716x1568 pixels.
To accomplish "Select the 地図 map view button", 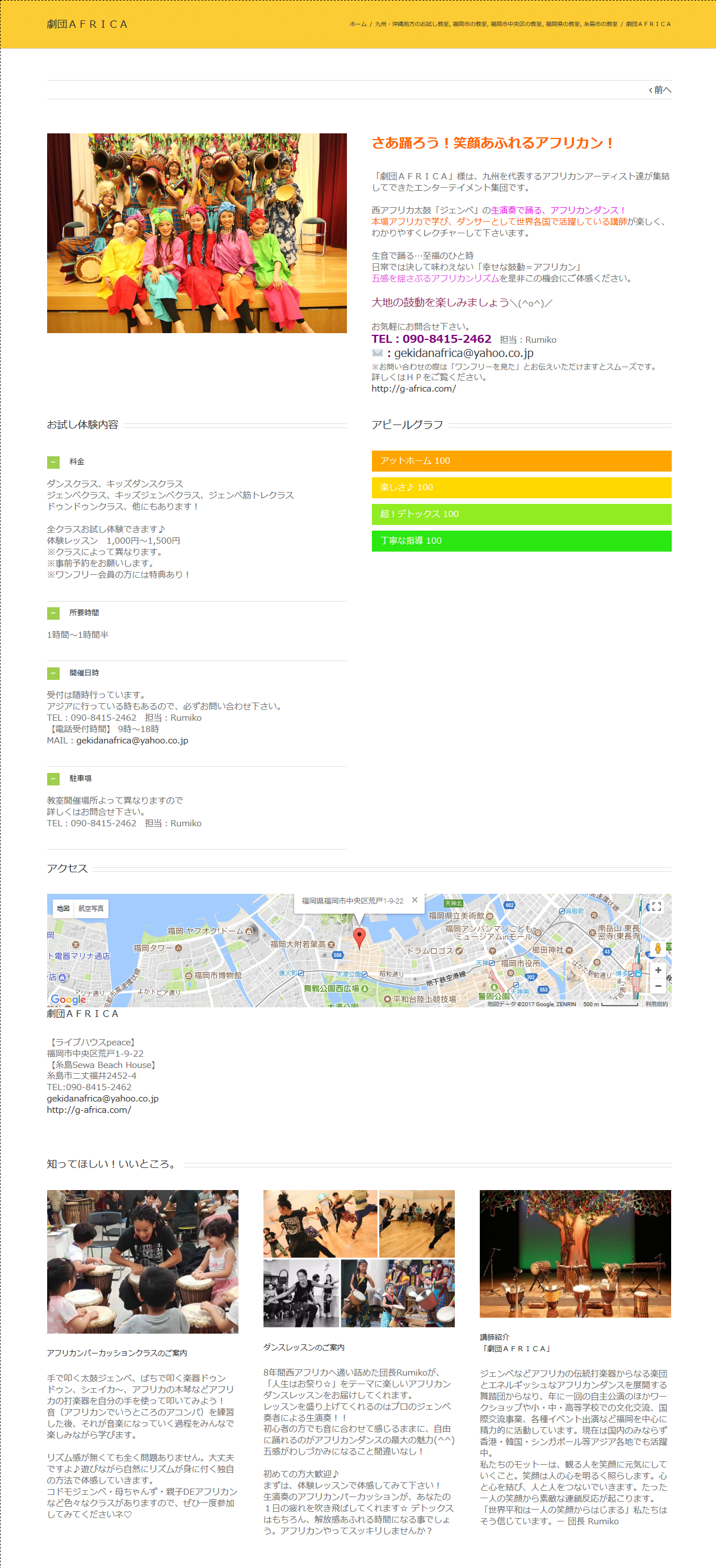I will click(64, 908).
